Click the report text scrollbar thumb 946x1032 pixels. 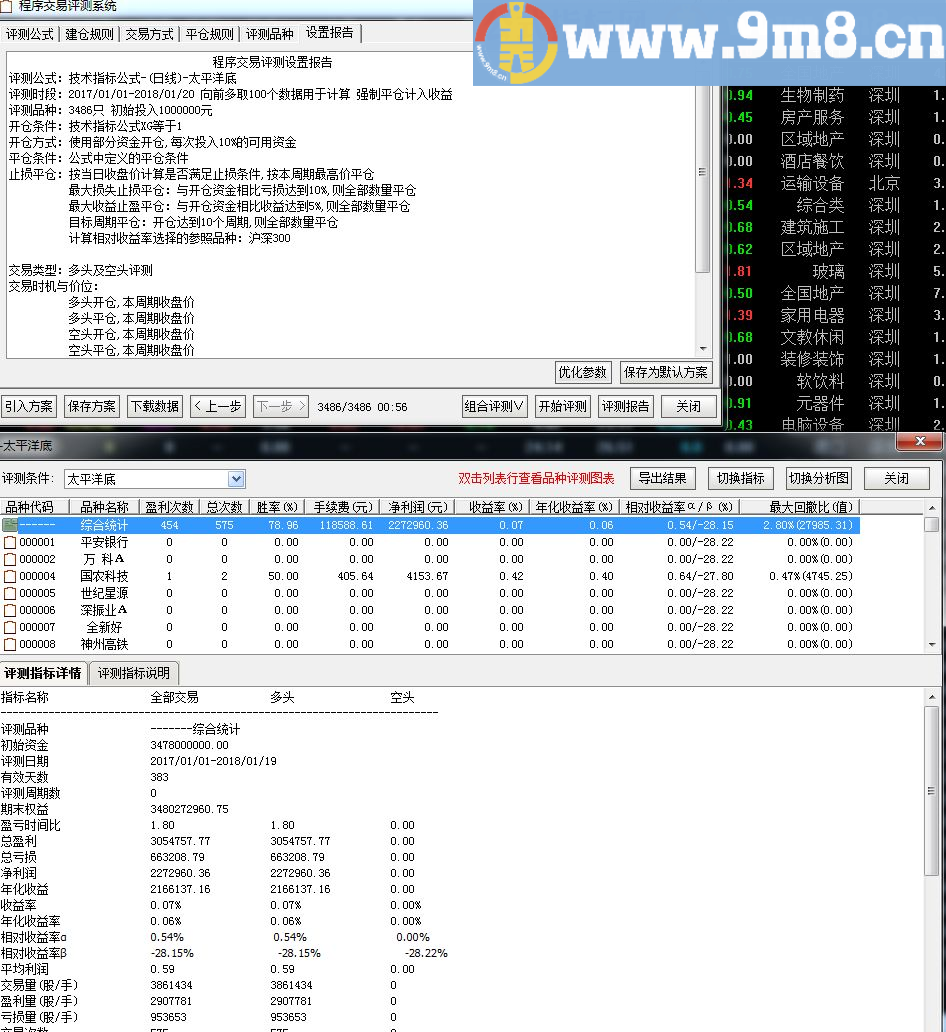click(703, 174)
